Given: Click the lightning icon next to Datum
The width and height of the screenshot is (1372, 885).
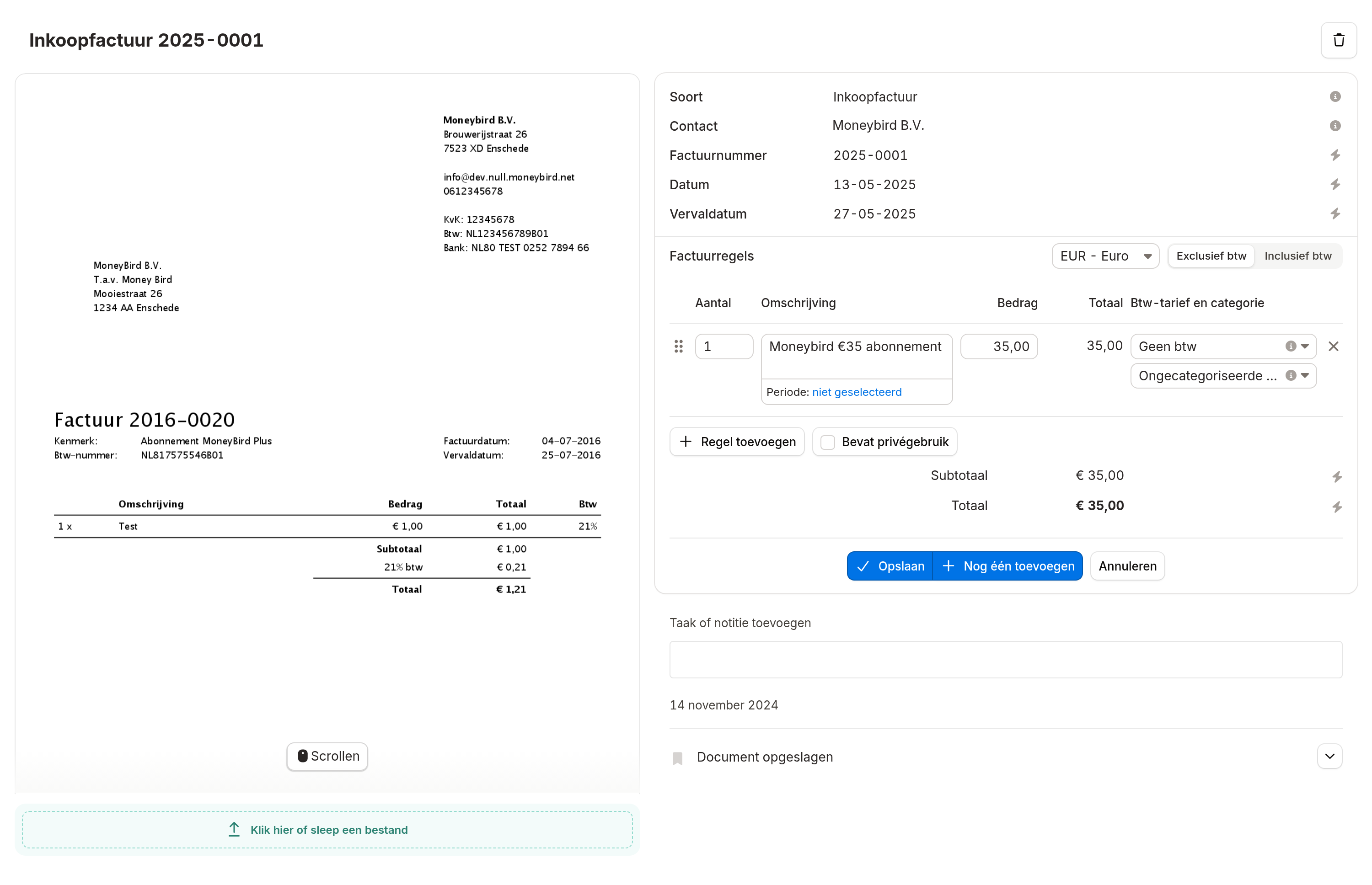Looking at the screenshot, I should [1334, 185].
